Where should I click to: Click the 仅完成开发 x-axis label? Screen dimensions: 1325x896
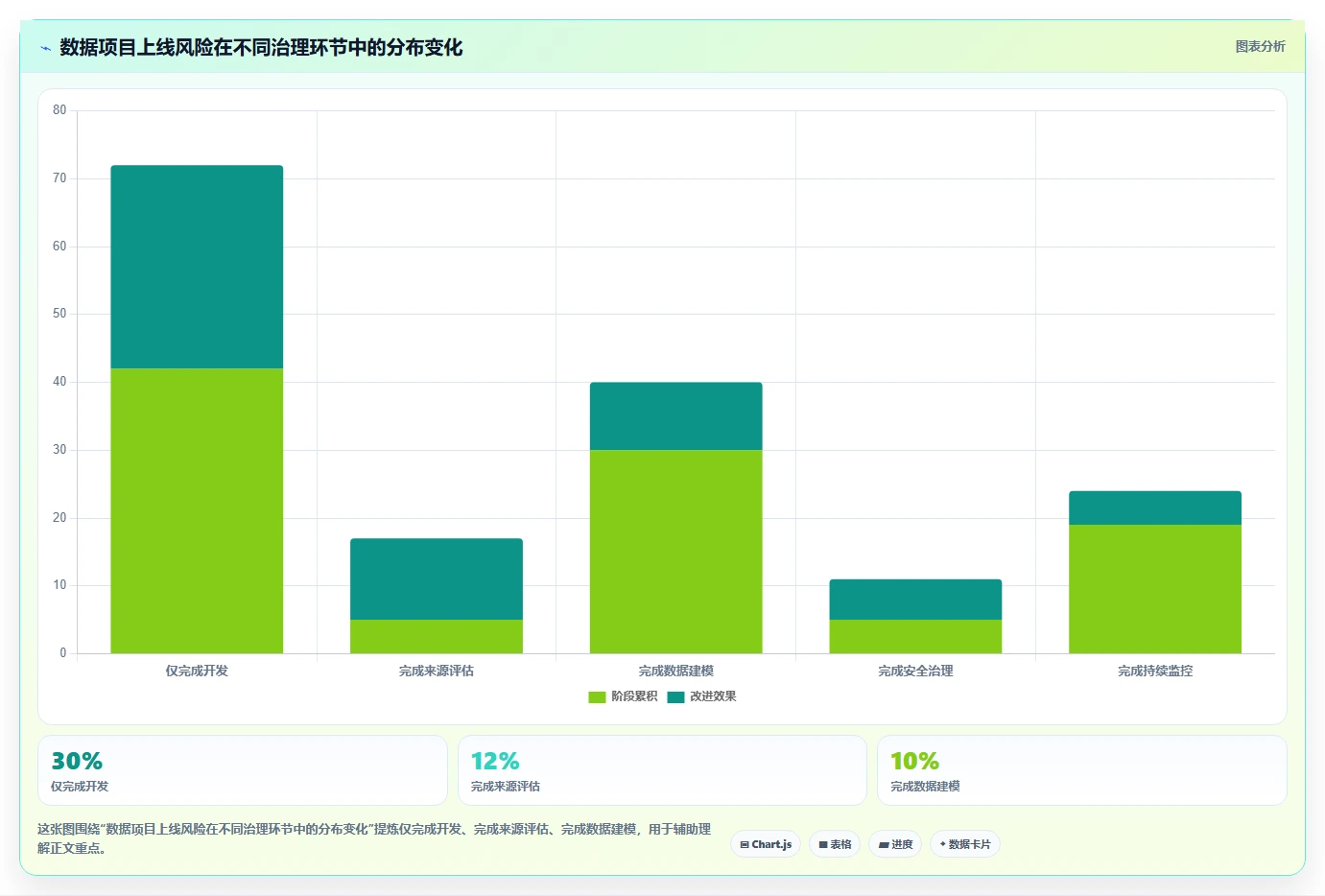[197, 671]
